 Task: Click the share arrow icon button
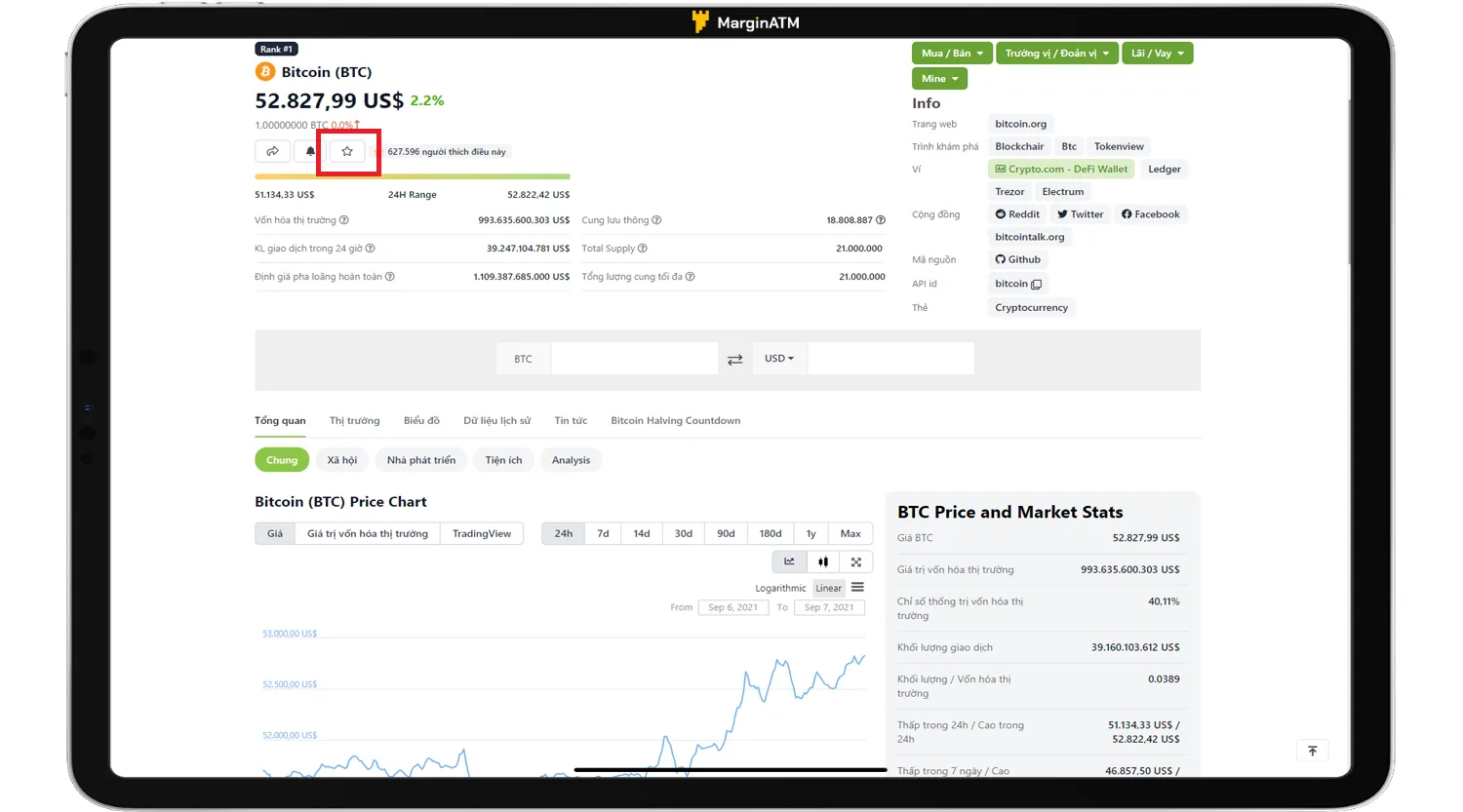coord(272,151)
